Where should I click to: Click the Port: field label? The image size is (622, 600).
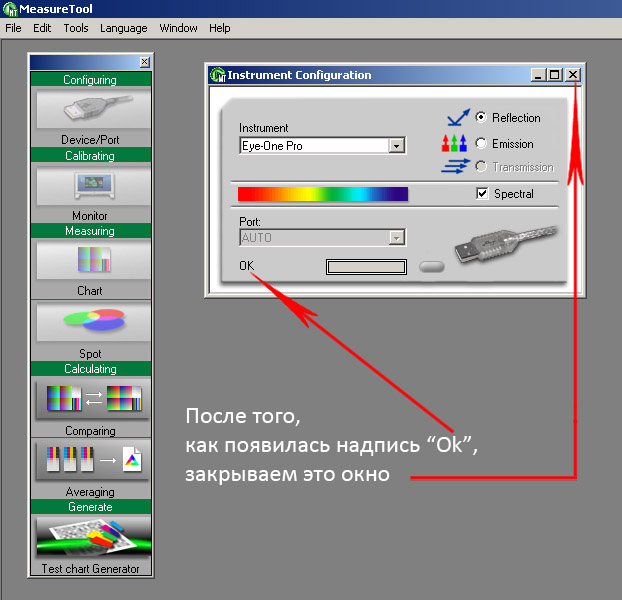(x=250, y=221)
